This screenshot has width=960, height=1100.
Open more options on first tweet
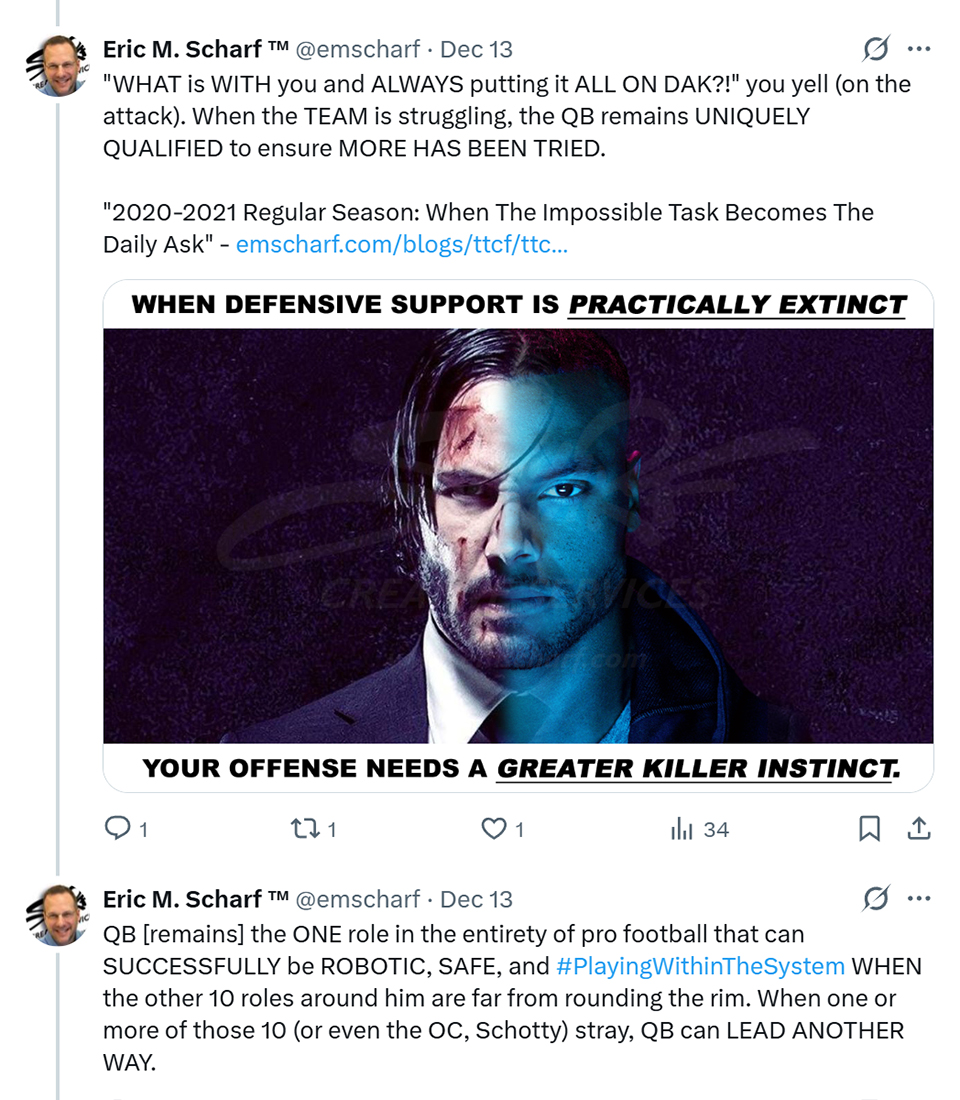pyautogui.click(x=919, y=49)
